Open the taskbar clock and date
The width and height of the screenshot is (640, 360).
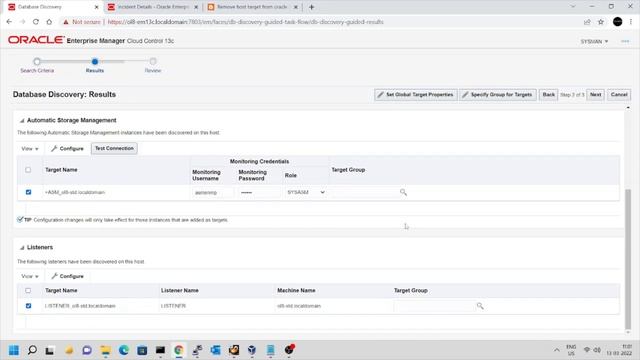pos(619,350)
